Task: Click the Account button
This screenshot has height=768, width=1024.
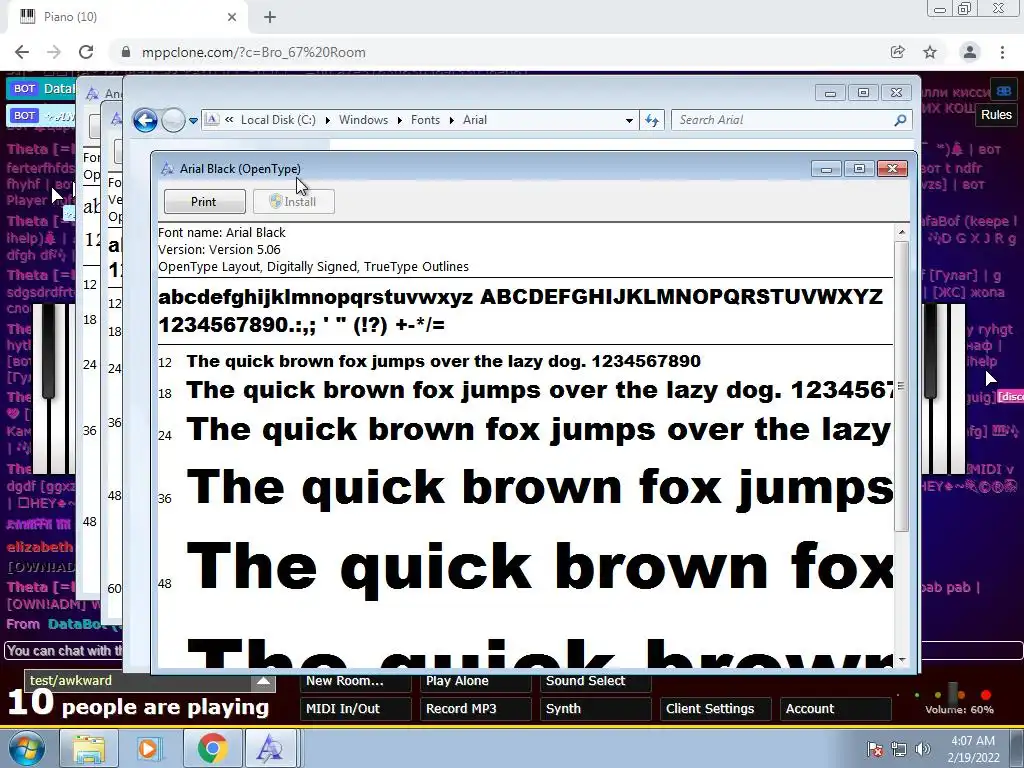Action: [835, 709]
